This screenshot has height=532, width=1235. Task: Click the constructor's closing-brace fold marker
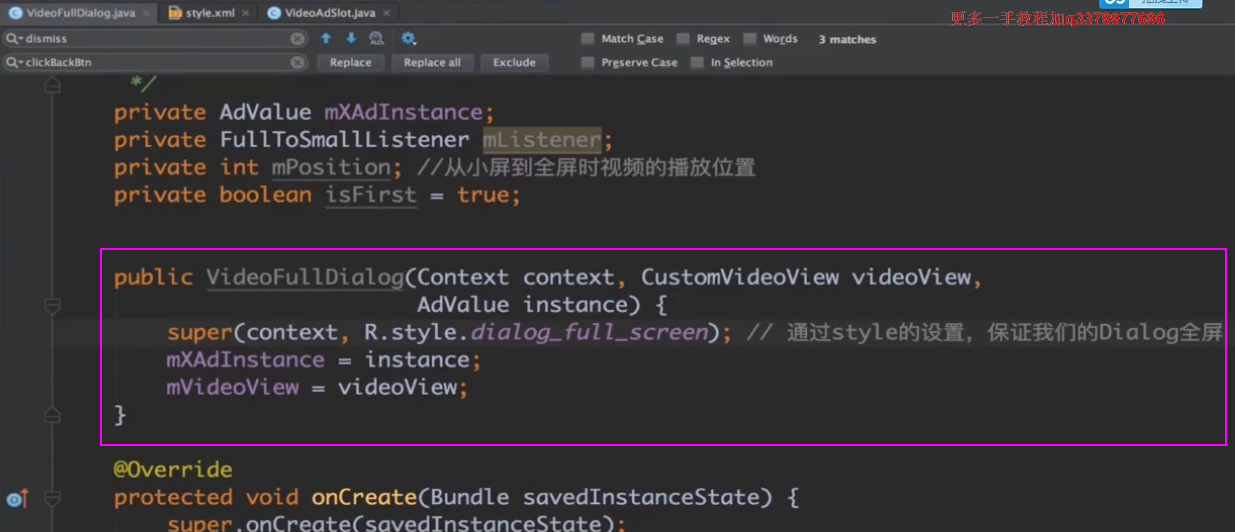pos(54,415)
